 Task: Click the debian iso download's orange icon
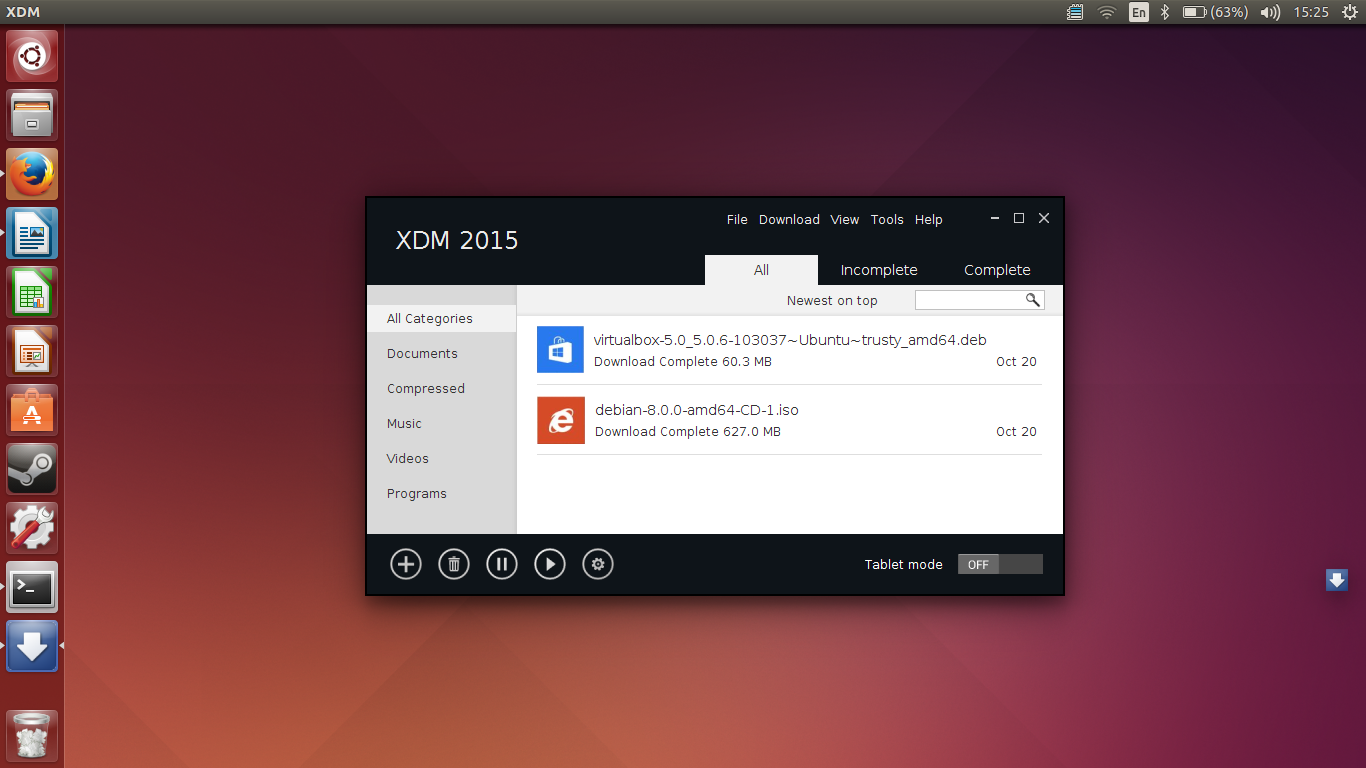560,420
